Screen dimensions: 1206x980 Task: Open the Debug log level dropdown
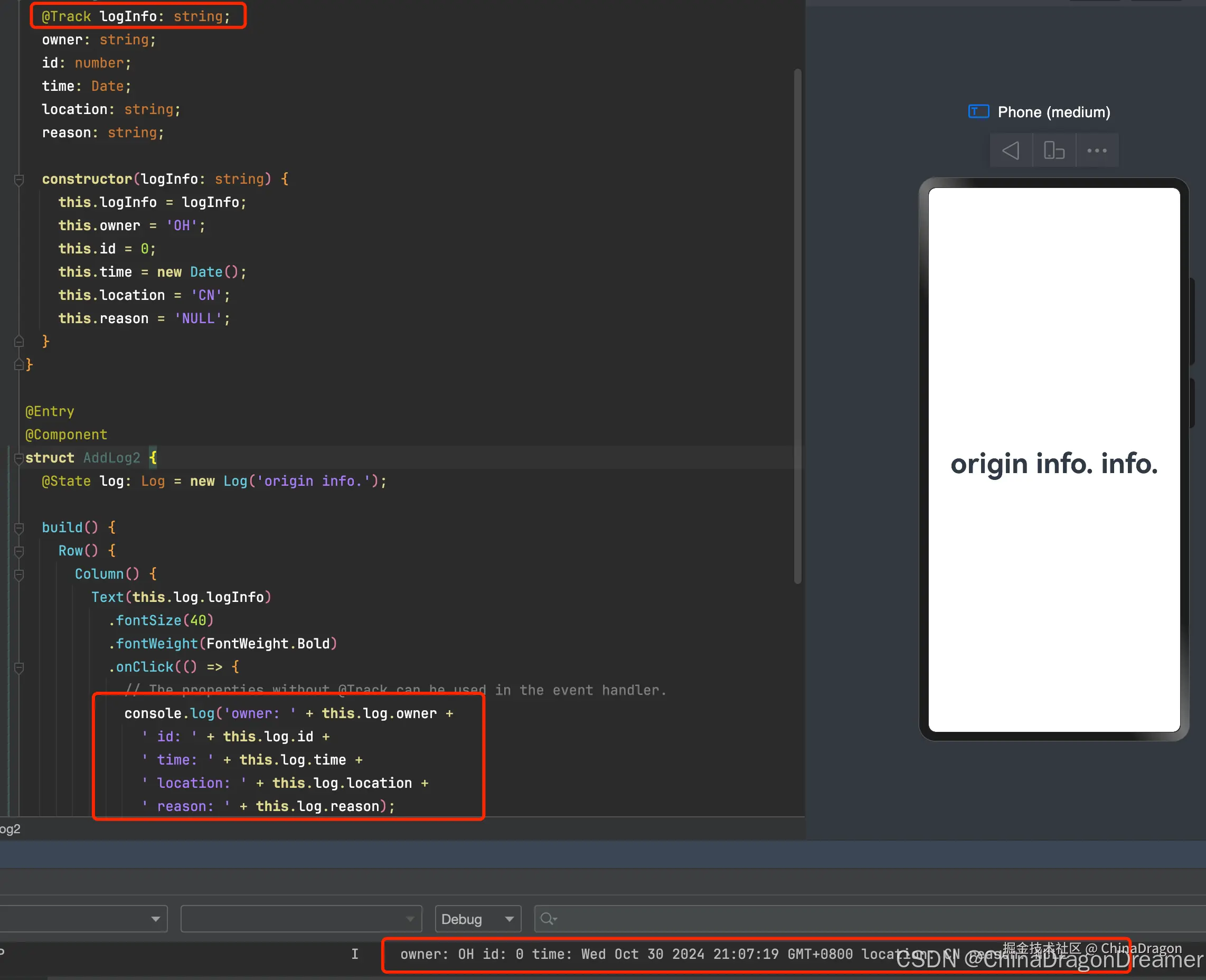click(477, 919)
